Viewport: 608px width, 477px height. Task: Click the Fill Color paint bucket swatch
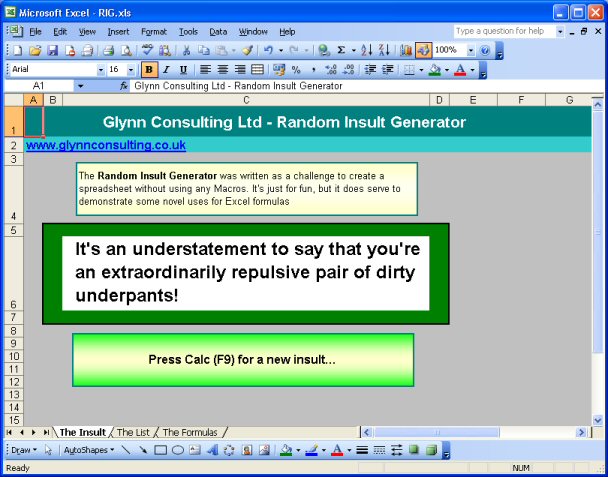tap(285, 450)
